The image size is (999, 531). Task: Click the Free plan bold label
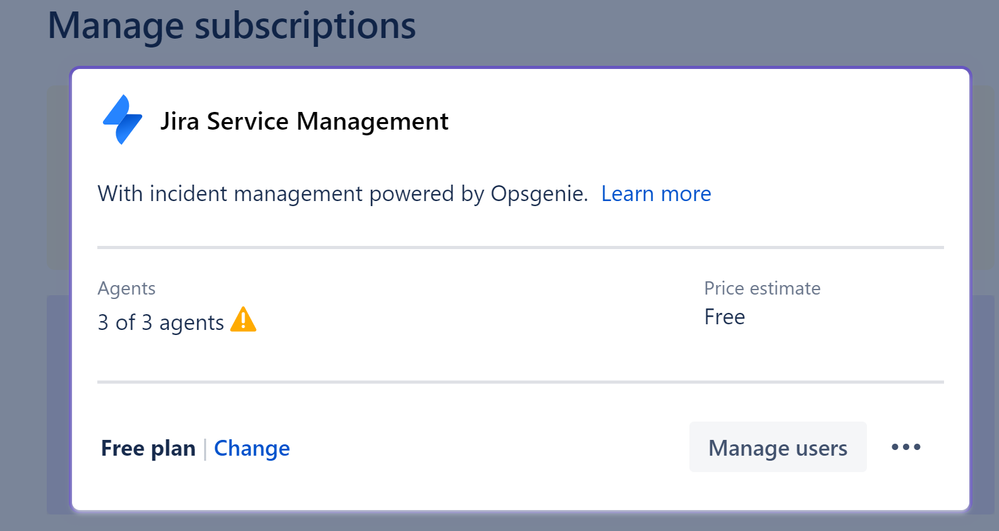[148, 448]
